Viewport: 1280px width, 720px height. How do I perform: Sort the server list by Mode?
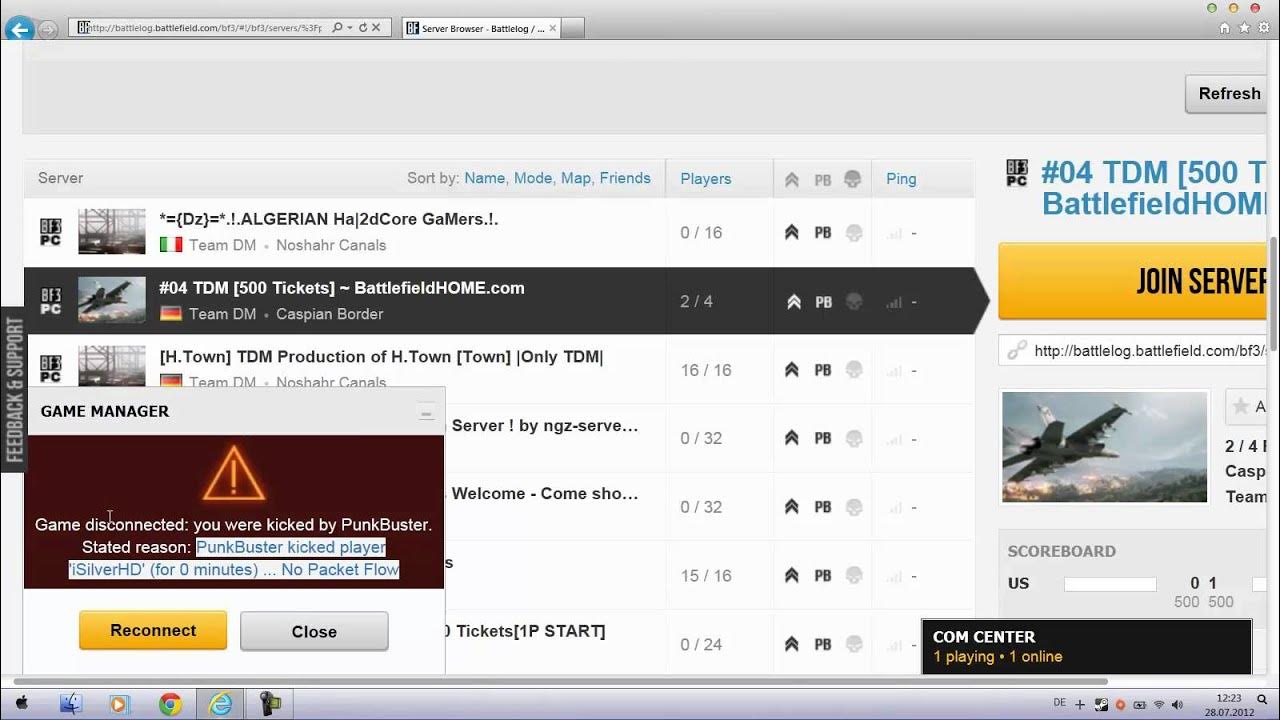point(533,178)
